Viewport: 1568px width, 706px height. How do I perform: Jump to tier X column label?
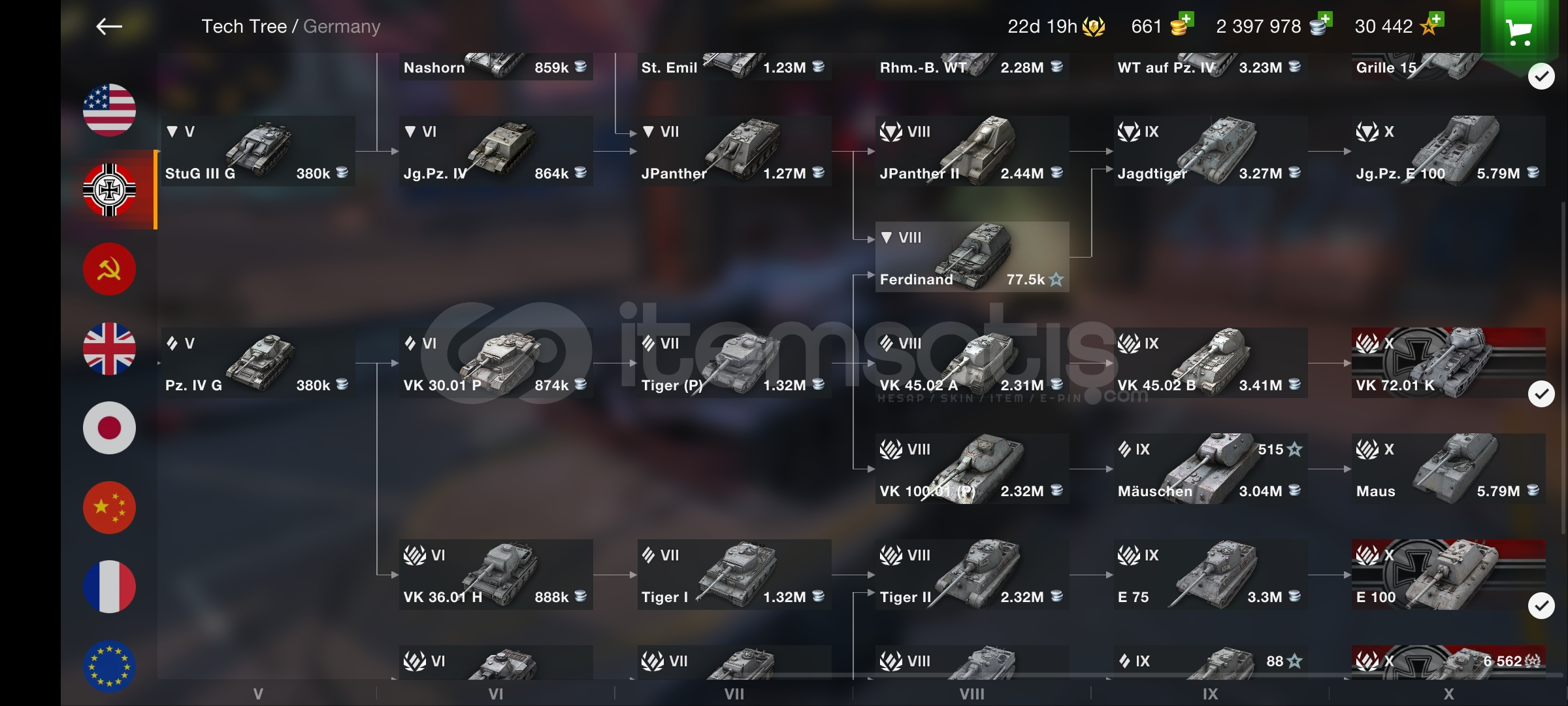pos(1448,694)
